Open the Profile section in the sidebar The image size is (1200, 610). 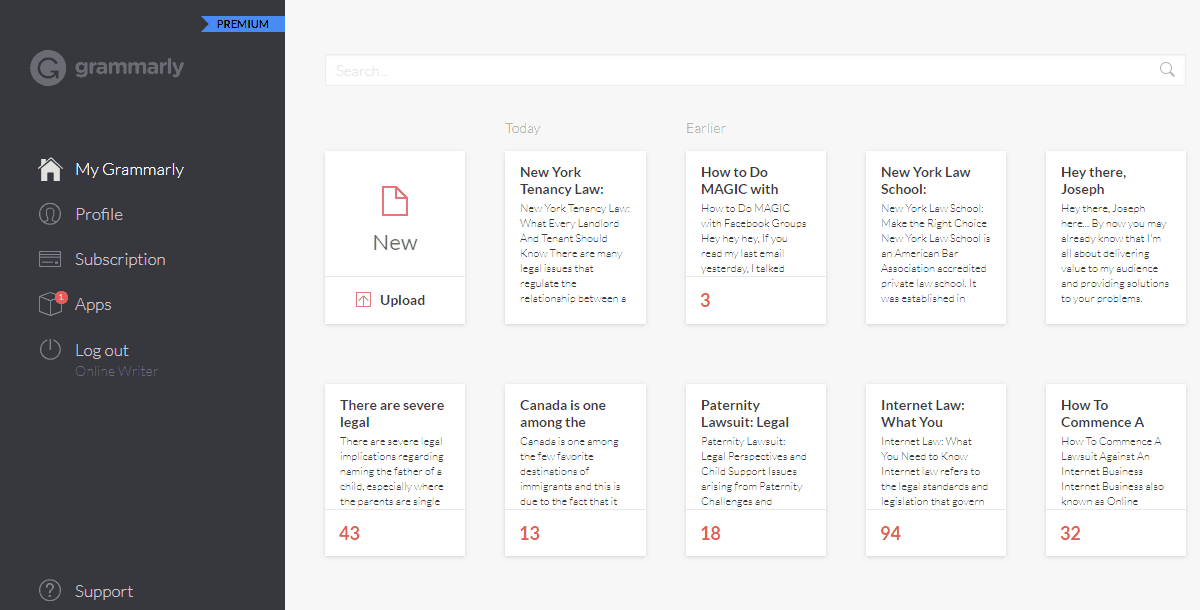pyautogui.click(x=49, y=213)
